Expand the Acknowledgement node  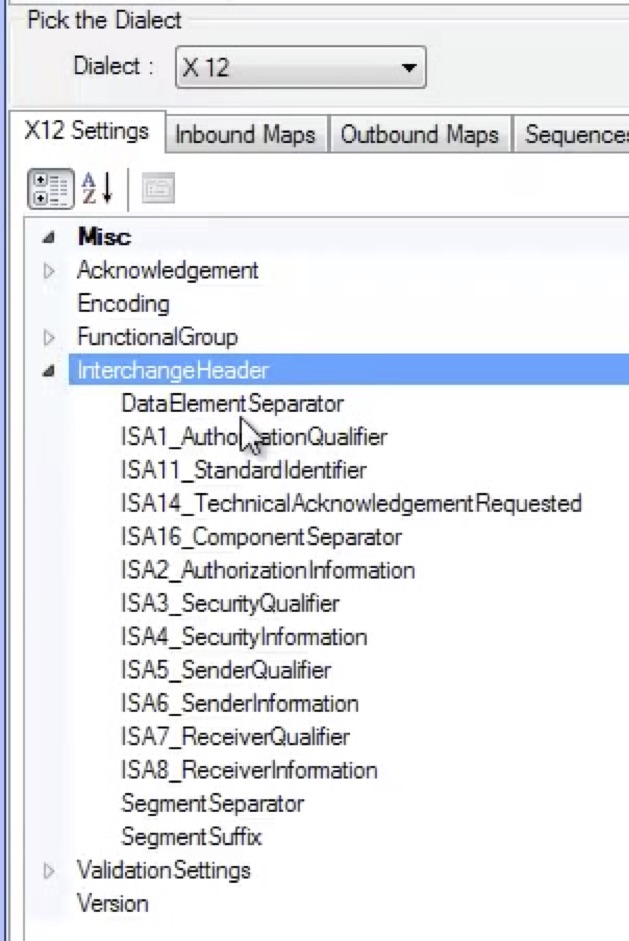coord(49,271)
